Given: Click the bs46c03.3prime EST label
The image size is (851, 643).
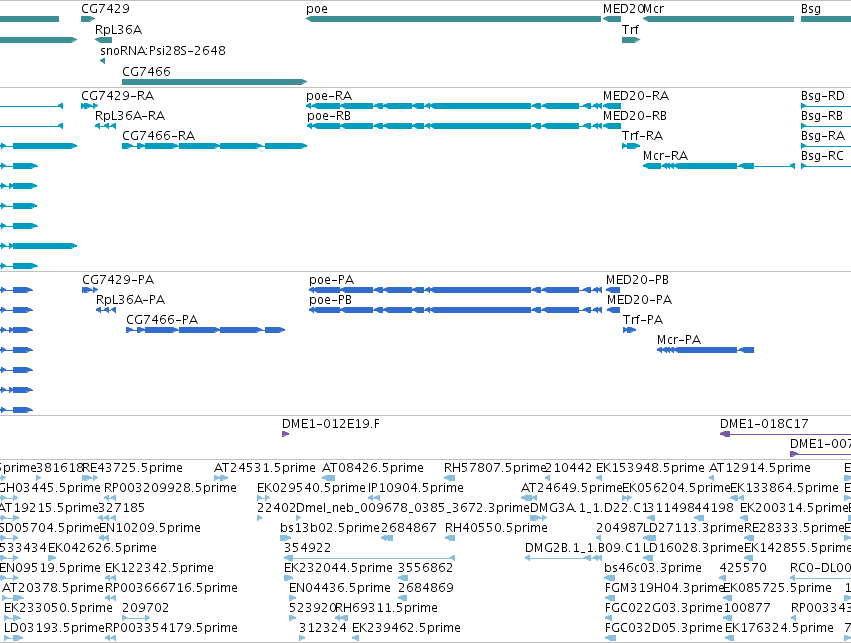Looking at the screenshot, I should coord(653,568).
